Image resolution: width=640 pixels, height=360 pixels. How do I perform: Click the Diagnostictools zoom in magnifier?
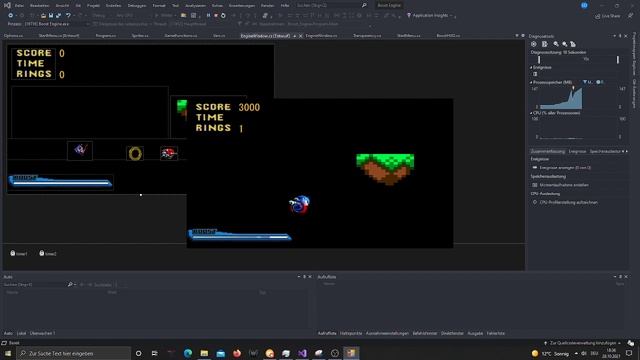point(556,44)
